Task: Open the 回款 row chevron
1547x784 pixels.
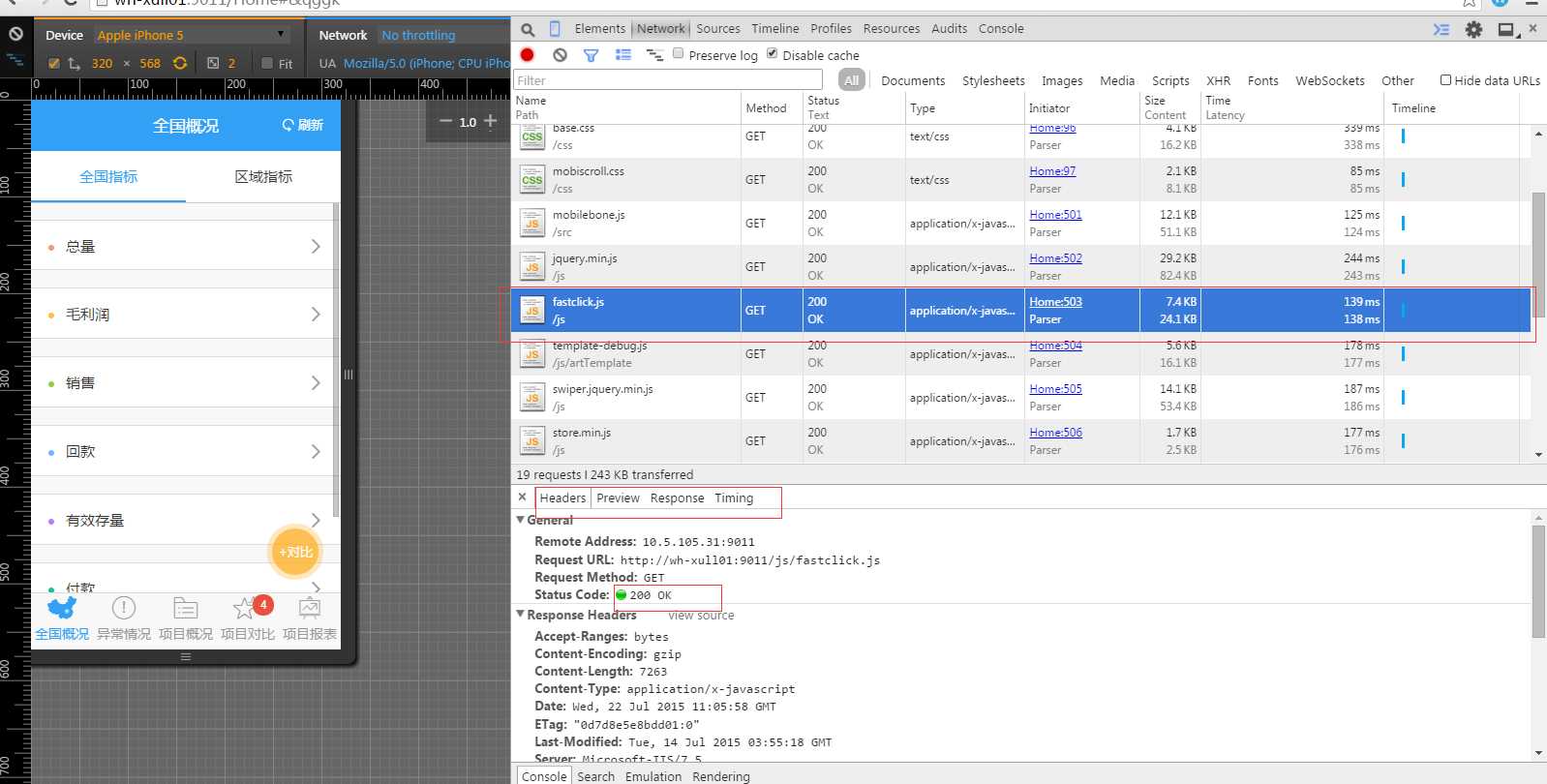Action: click(316, 451)
